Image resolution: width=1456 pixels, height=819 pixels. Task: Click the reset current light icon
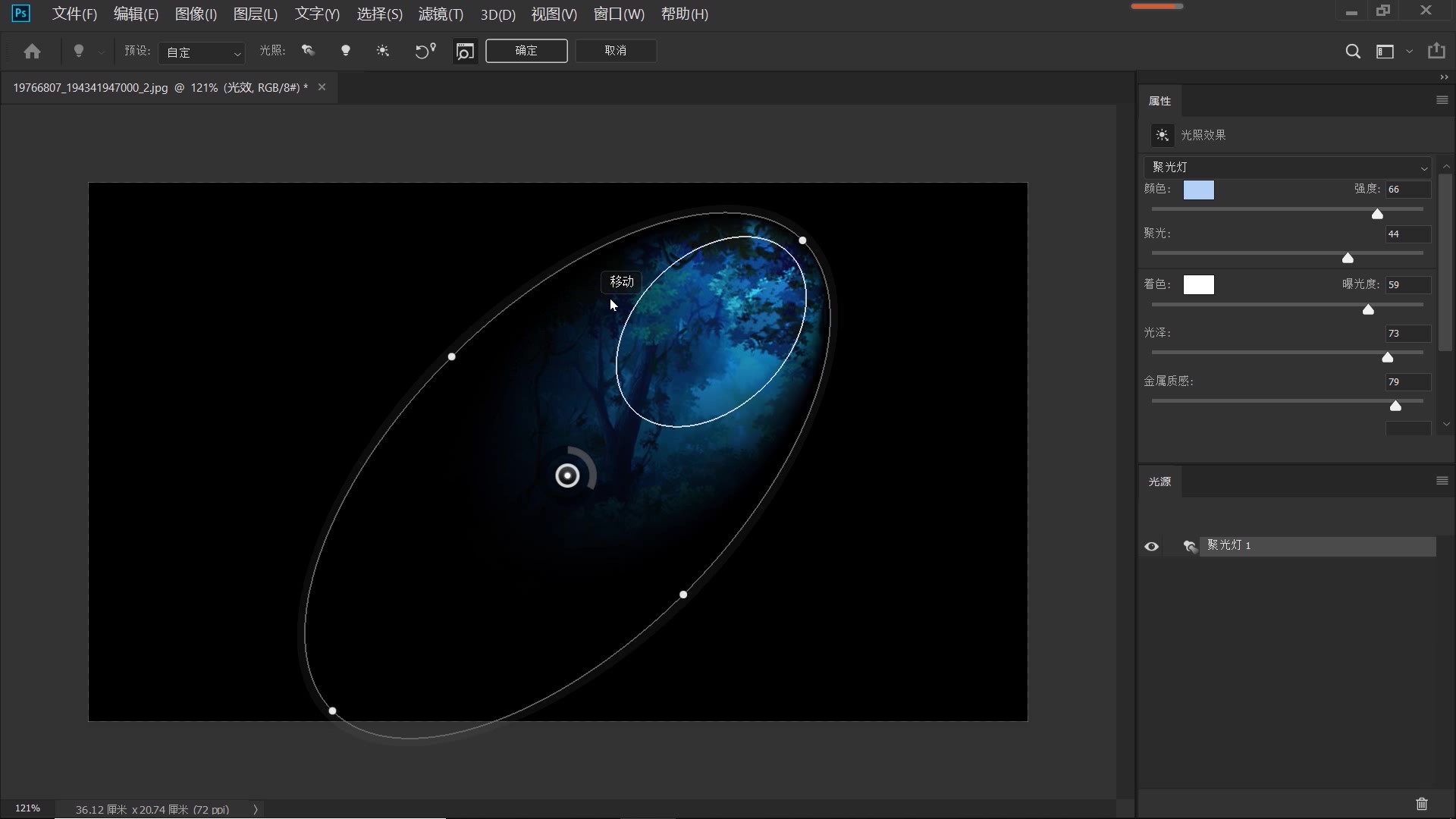[x=425, y=51]
